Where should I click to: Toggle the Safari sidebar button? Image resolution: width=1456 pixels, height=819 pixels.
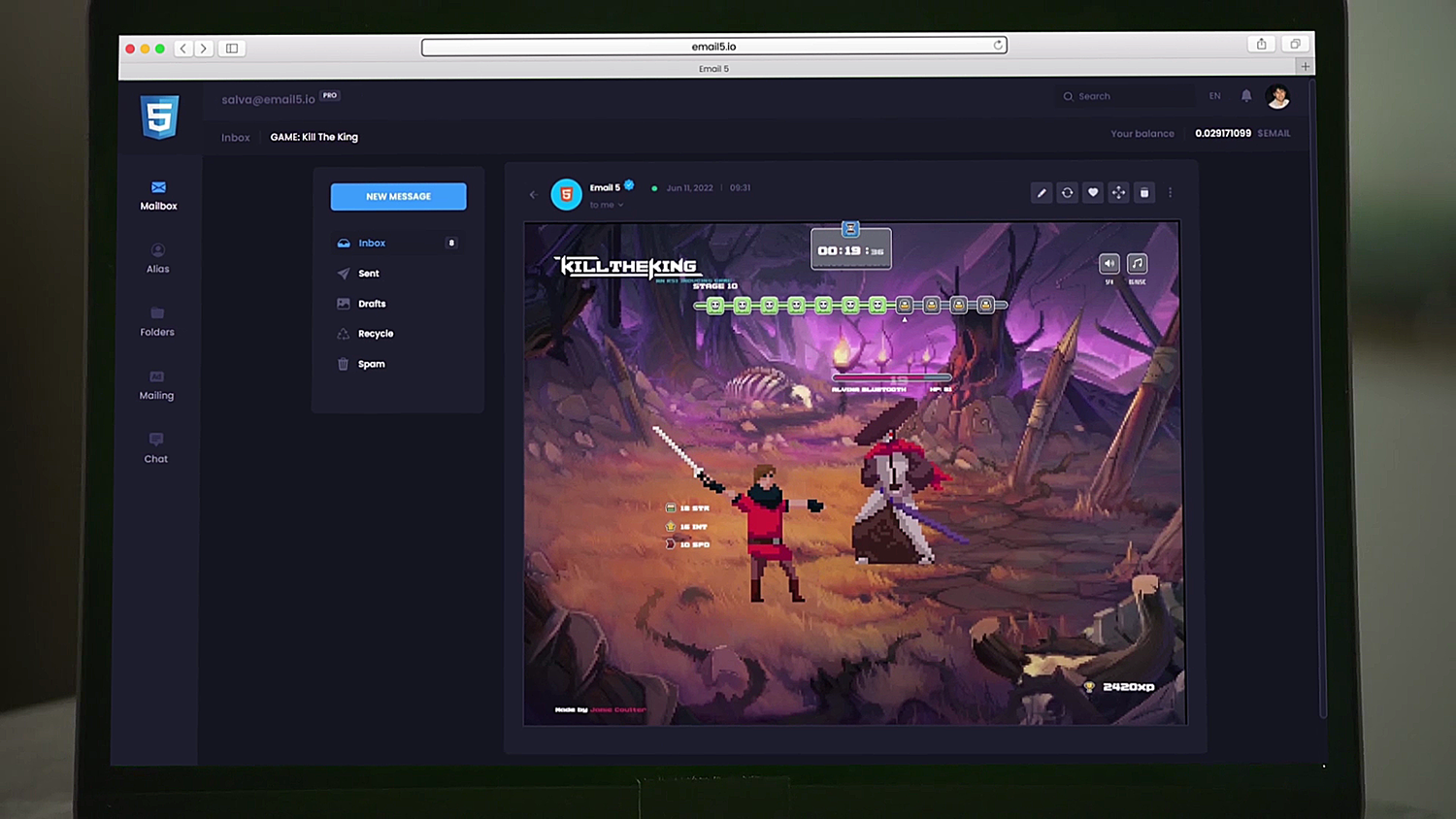tap(232, 48)
